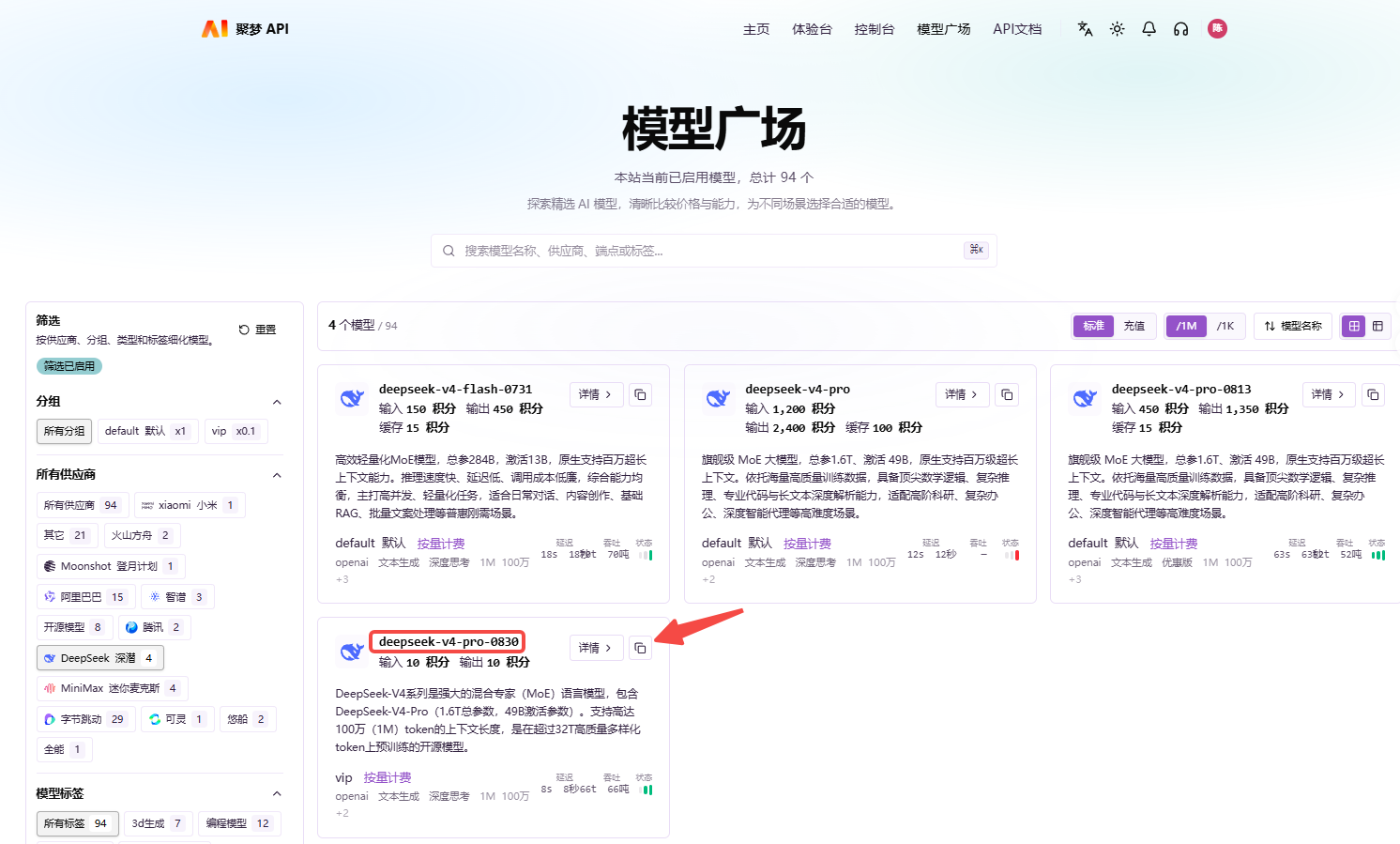Filter by 可灵 vendor
This screenshot has height=844, width=1400.
(x=177, y=719)
